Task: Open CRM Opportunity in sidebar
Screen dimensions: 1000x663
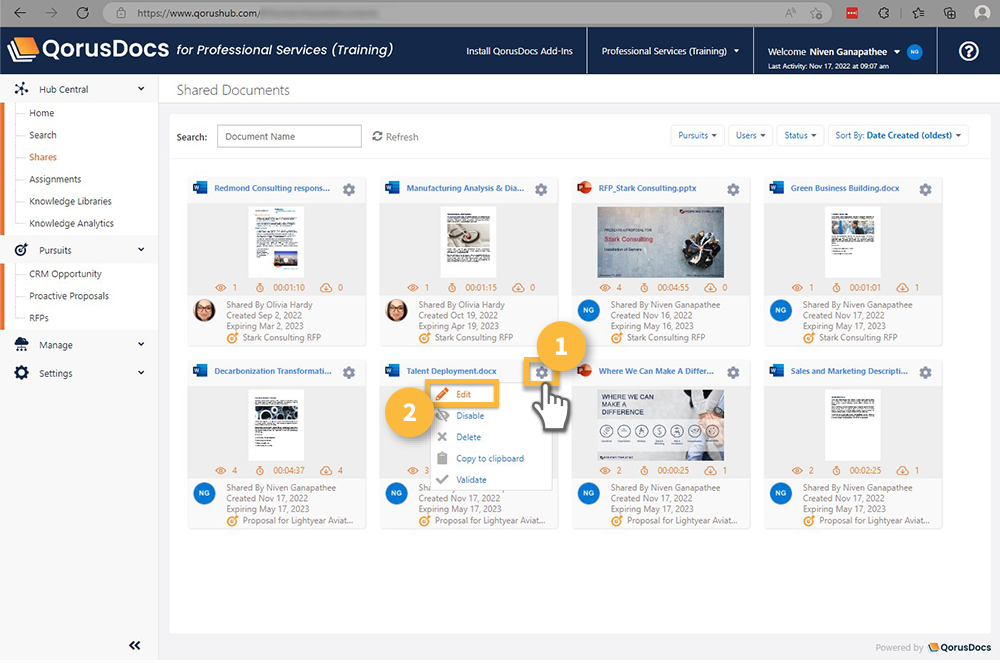Action: point(65,273)
